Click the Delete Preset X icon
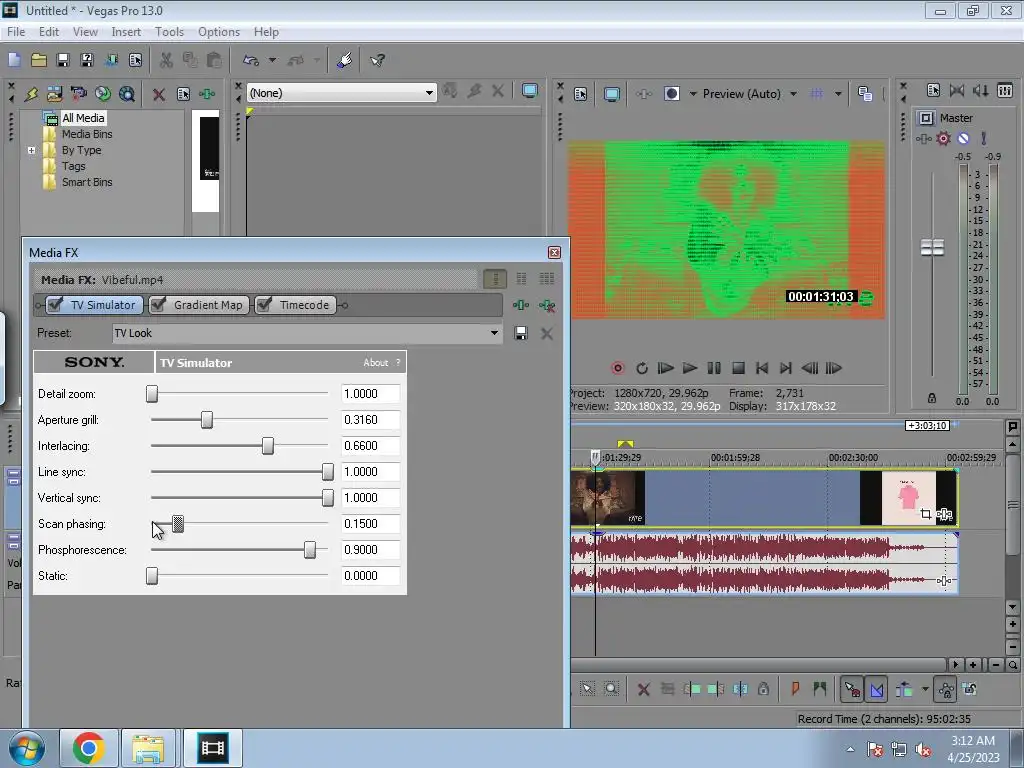The image size is (1024, 768). tap(547, 333)
